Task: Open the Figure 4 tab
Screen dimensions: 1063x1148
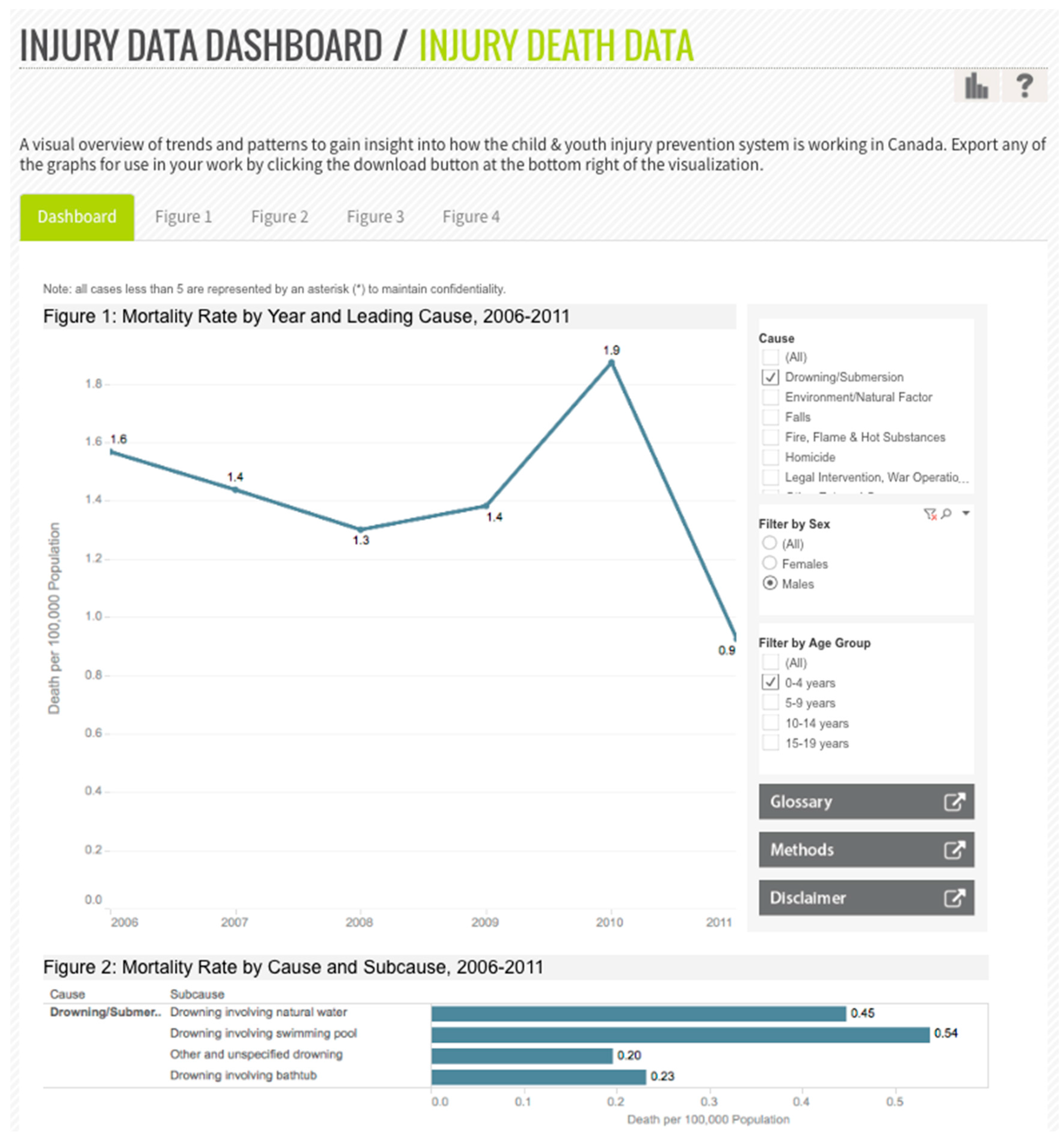Action: (471, 217)
